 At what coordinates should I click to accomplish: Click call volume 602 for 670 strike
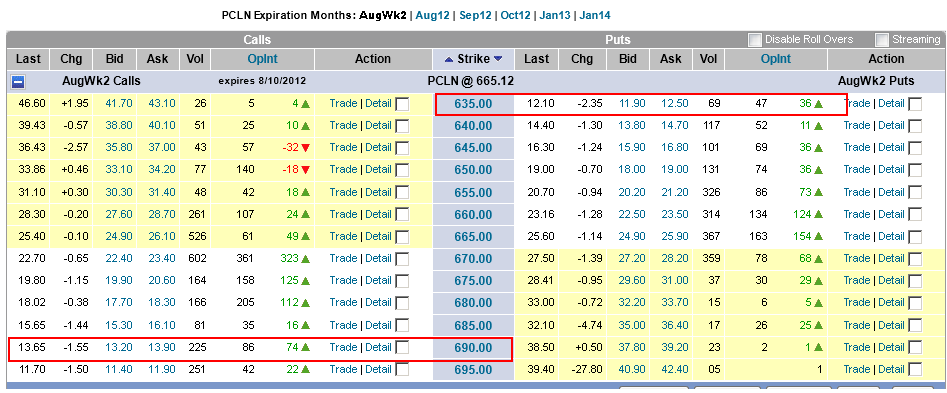point(197,258)
